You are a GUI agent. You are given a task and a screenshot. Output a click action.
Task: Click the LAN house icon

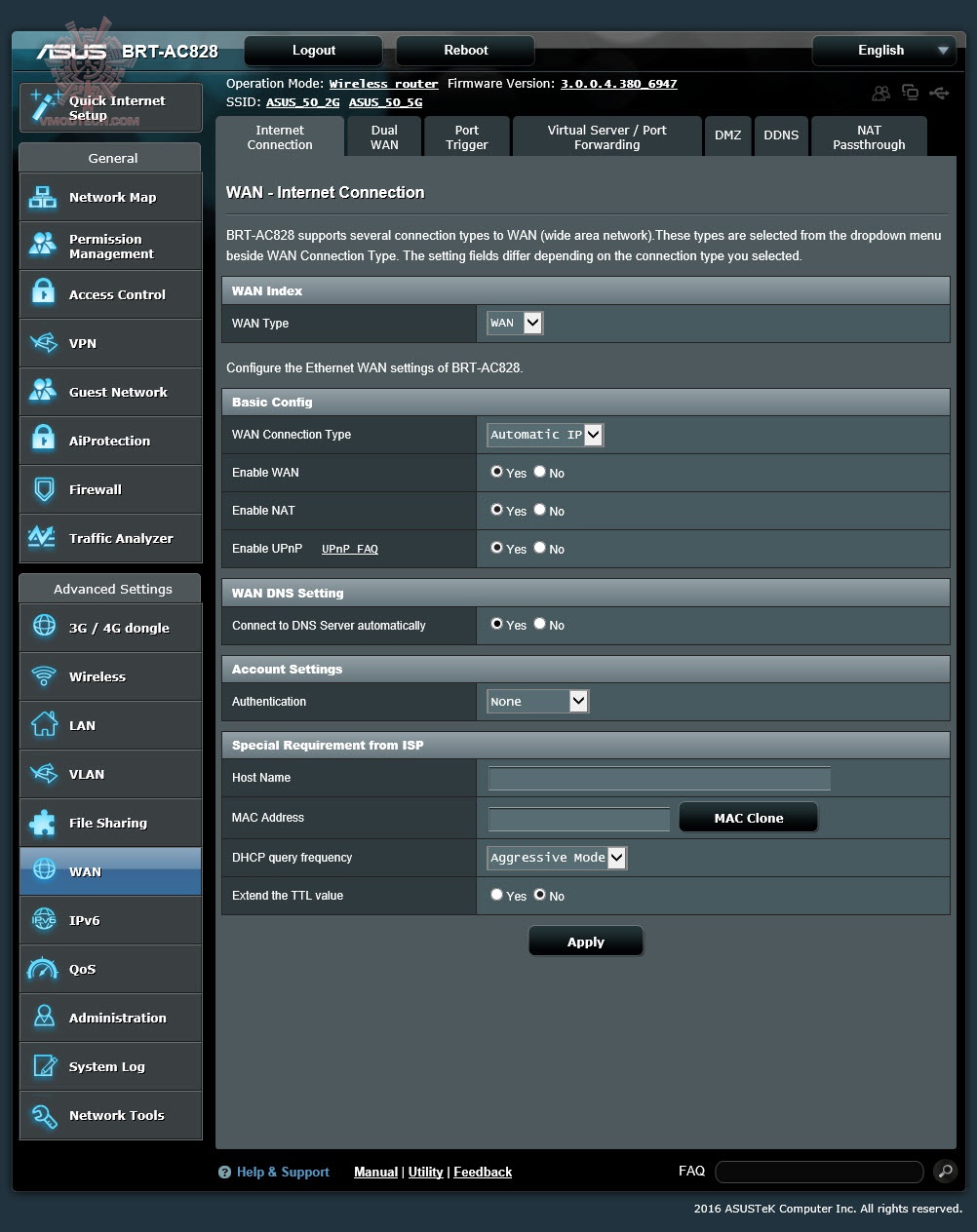(x=43, y=725)
